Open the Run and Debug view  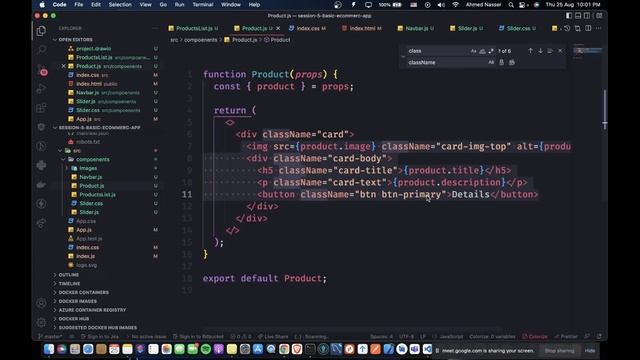(x=41, y=89)
